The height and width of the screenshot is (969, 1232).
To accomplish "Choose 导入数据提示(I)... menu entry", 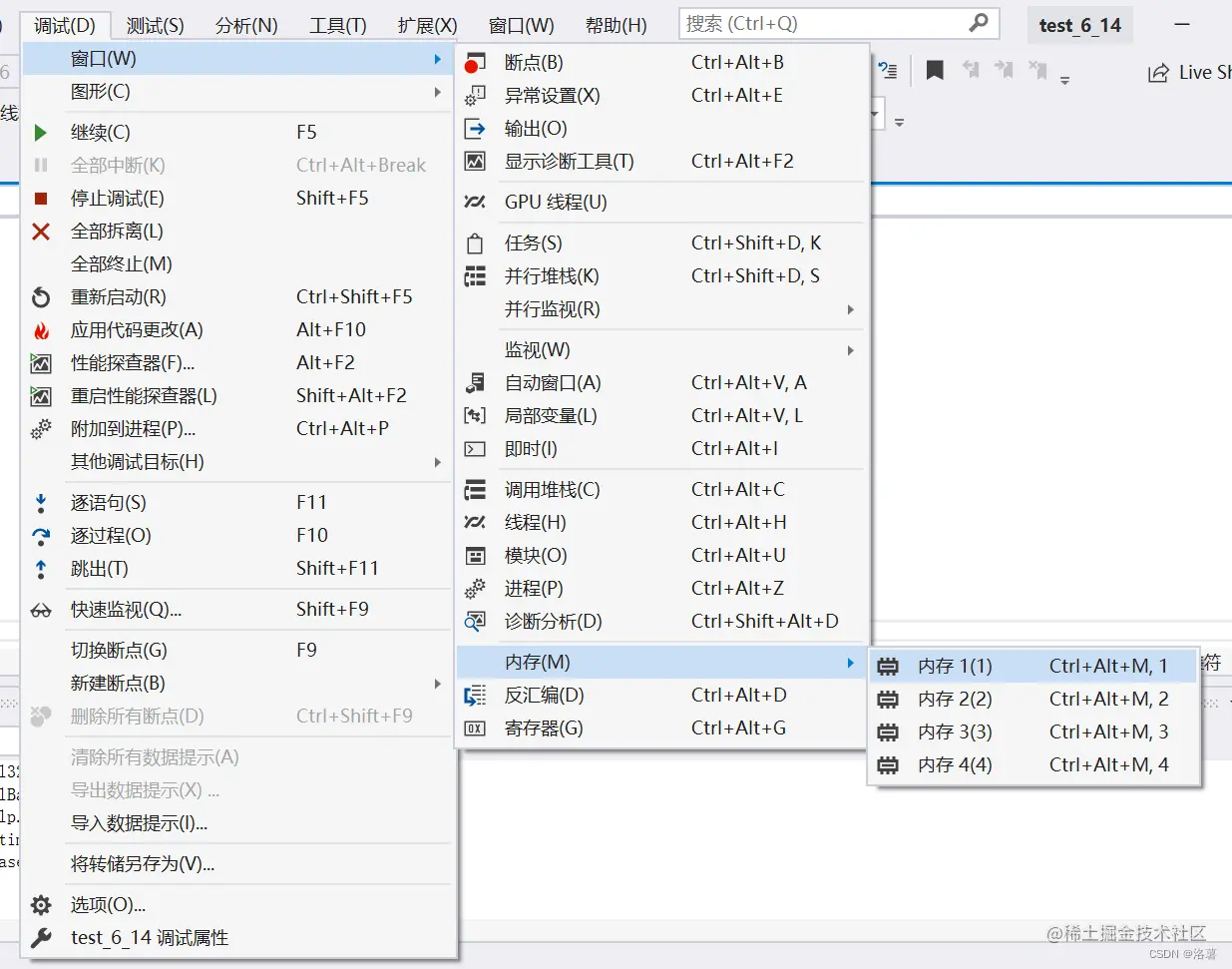I will pos(238,824).
